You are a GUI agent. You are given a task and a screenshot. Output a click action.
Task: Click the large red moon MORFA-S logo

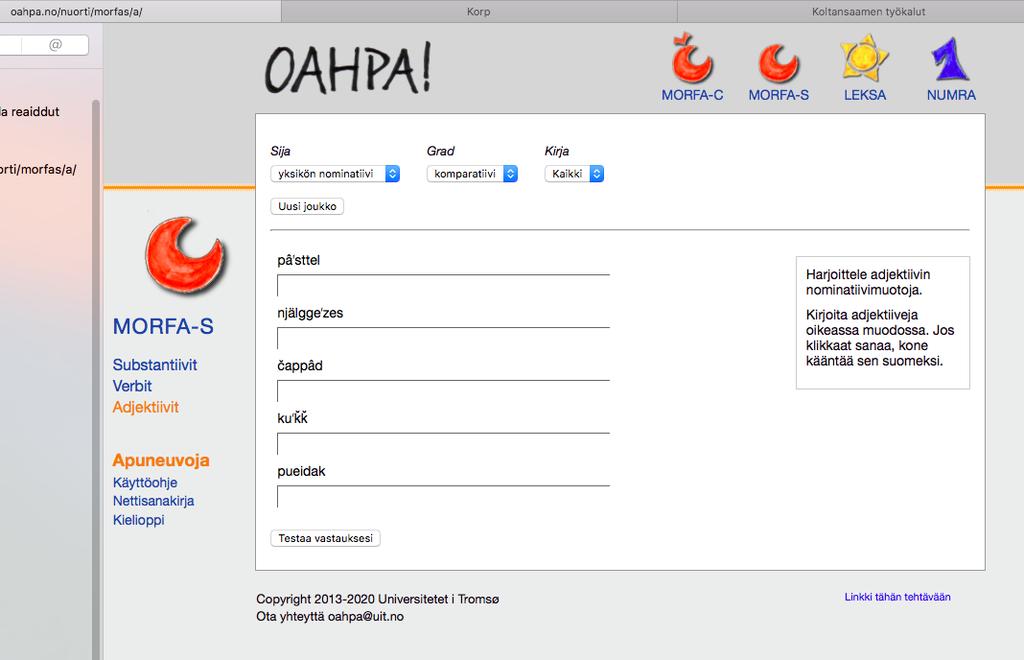click(x=185, y=255)
